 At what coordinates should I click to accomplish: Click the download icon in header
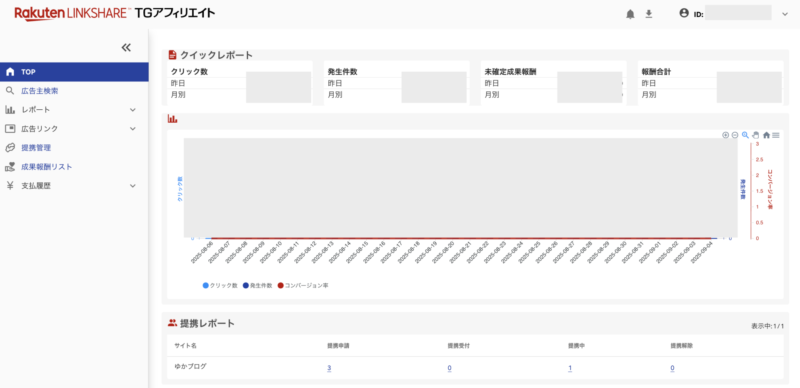pos(648,14)
